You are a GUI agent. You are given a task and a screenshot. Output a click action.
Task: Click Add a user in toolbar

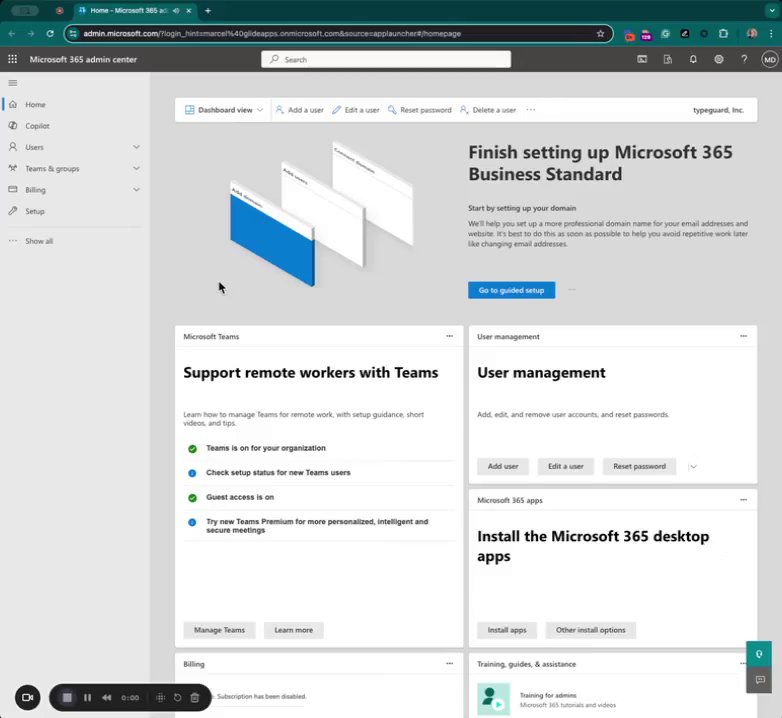click(x=300, y=110)
